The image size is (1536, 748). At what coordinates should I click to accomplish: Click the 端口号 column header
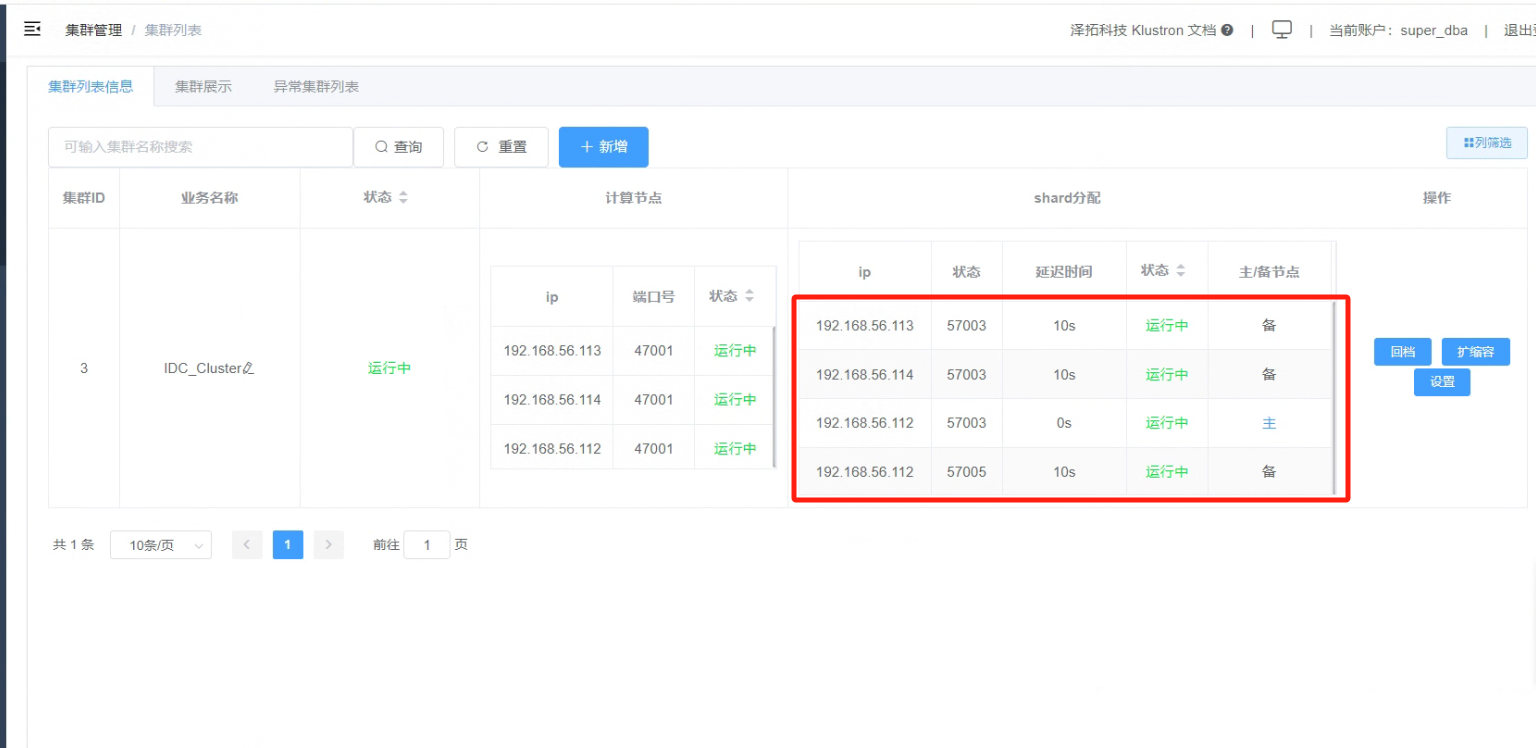654,296
